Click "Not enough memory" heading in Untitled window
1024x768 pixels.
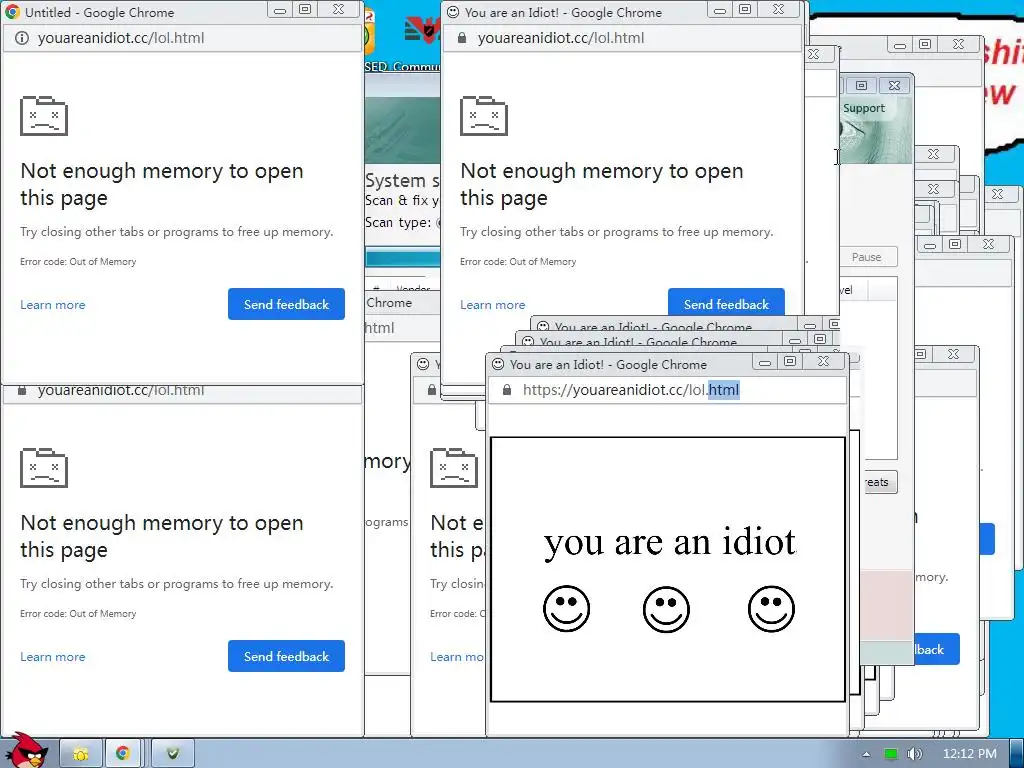click(x=162, y=184)
